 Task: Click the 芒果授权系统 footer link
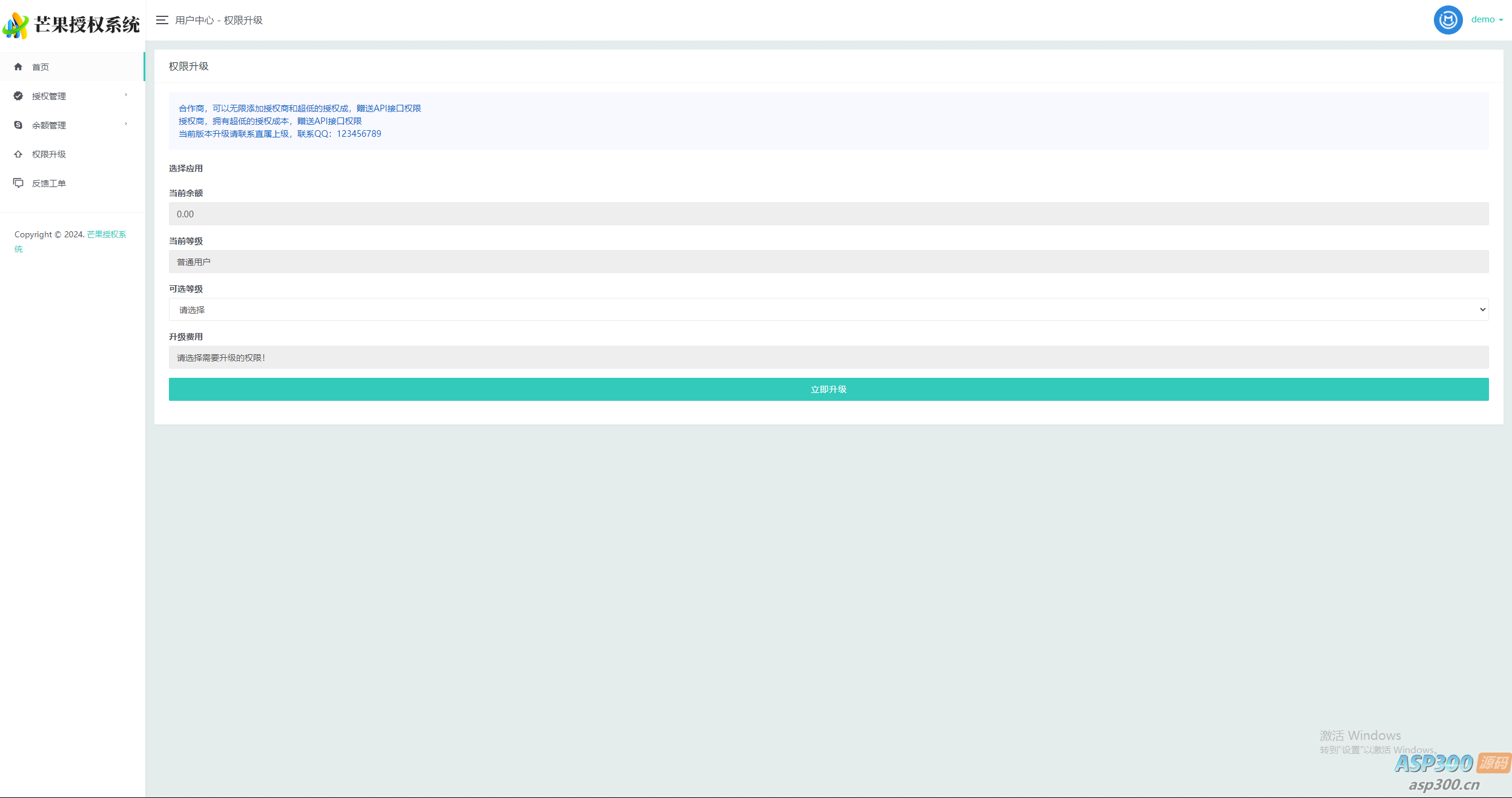tap(107, 234)
